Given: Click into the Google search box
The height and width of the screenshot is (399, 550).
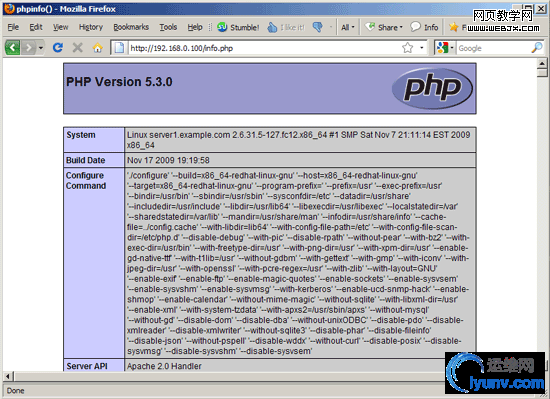Looking at the screenshot, I should (494, 48).
